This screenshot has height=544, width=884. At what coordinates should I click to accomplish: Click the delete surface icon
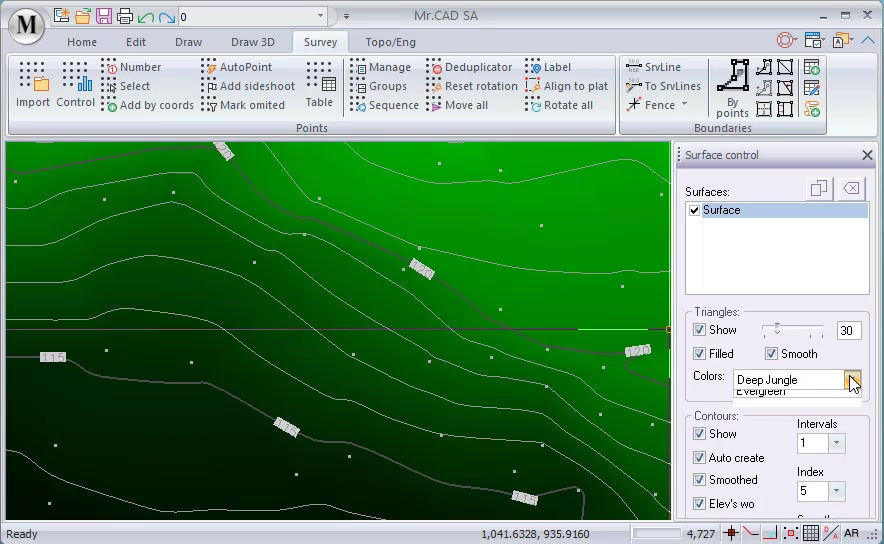(851, 188)
